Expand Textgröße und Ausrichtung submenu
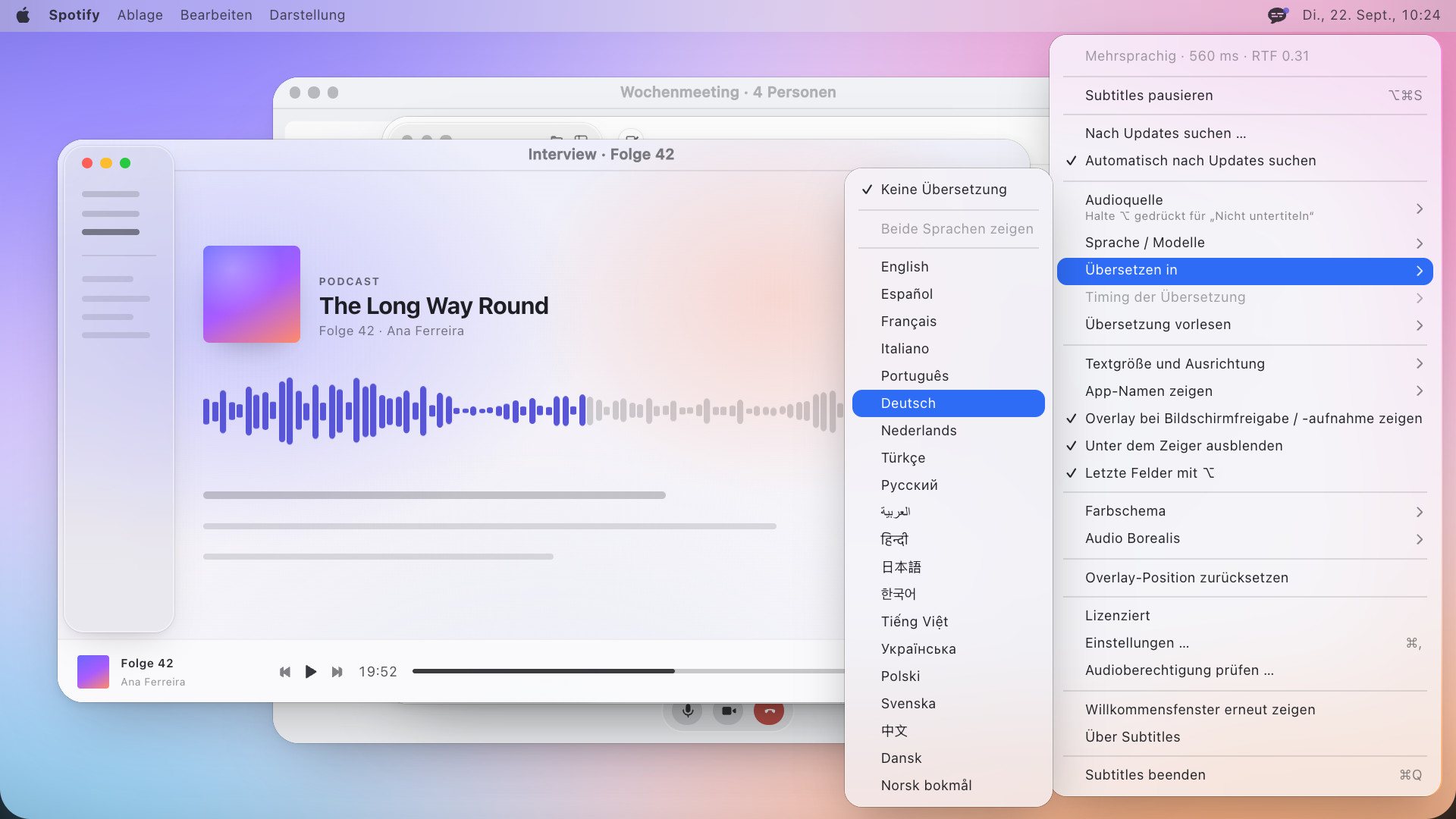This screenshot has width=1456, height=819. [x=1245, y=364]
